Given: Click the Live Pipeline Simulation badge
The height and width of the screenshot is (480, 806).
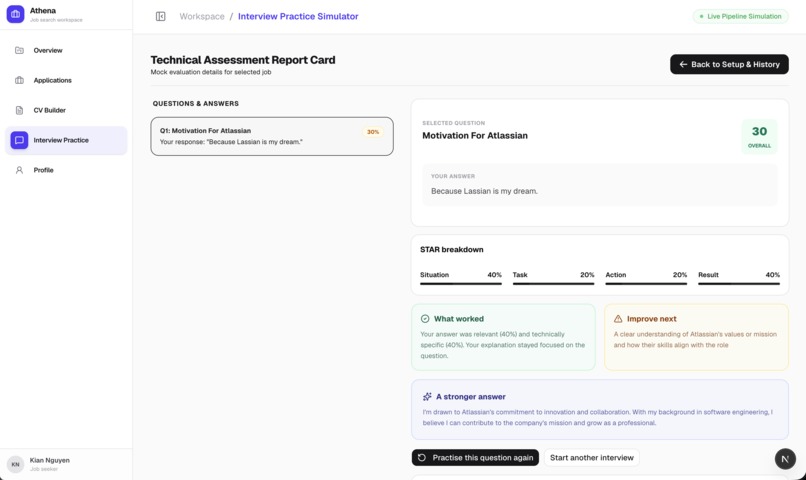Looking at the screenshot, I should [740, 16].
